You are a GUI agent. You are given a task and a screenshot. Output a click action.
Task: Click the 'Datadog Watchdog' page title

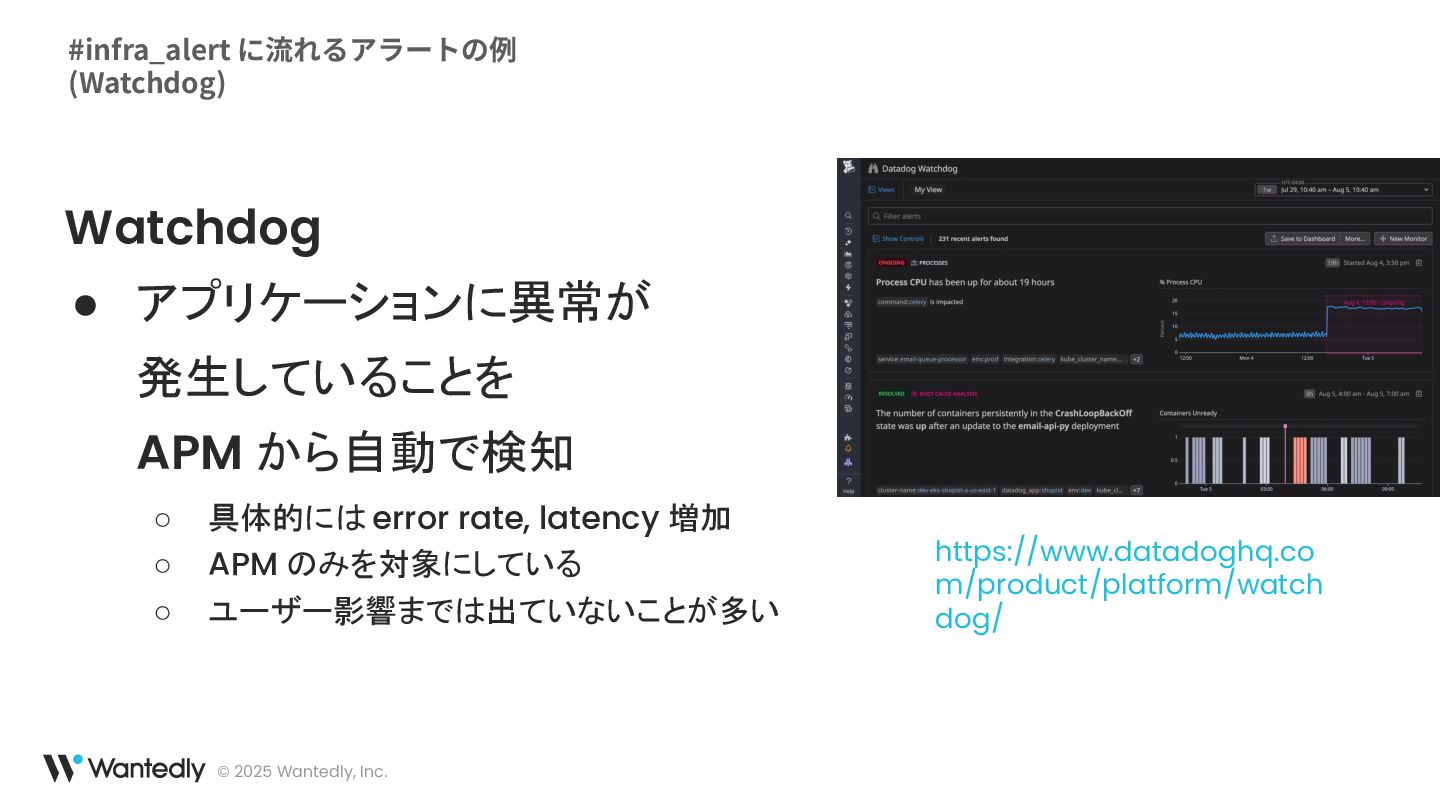pos(920,168)
